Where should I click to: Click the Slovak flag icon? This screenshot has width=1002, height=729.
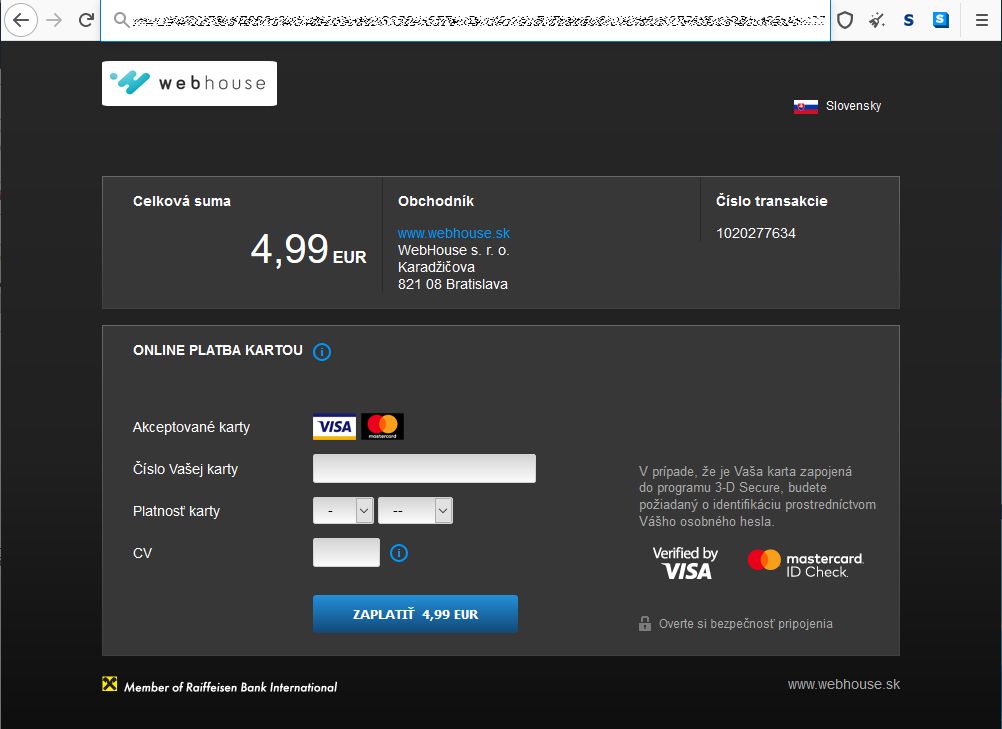[x=805, y=106]
